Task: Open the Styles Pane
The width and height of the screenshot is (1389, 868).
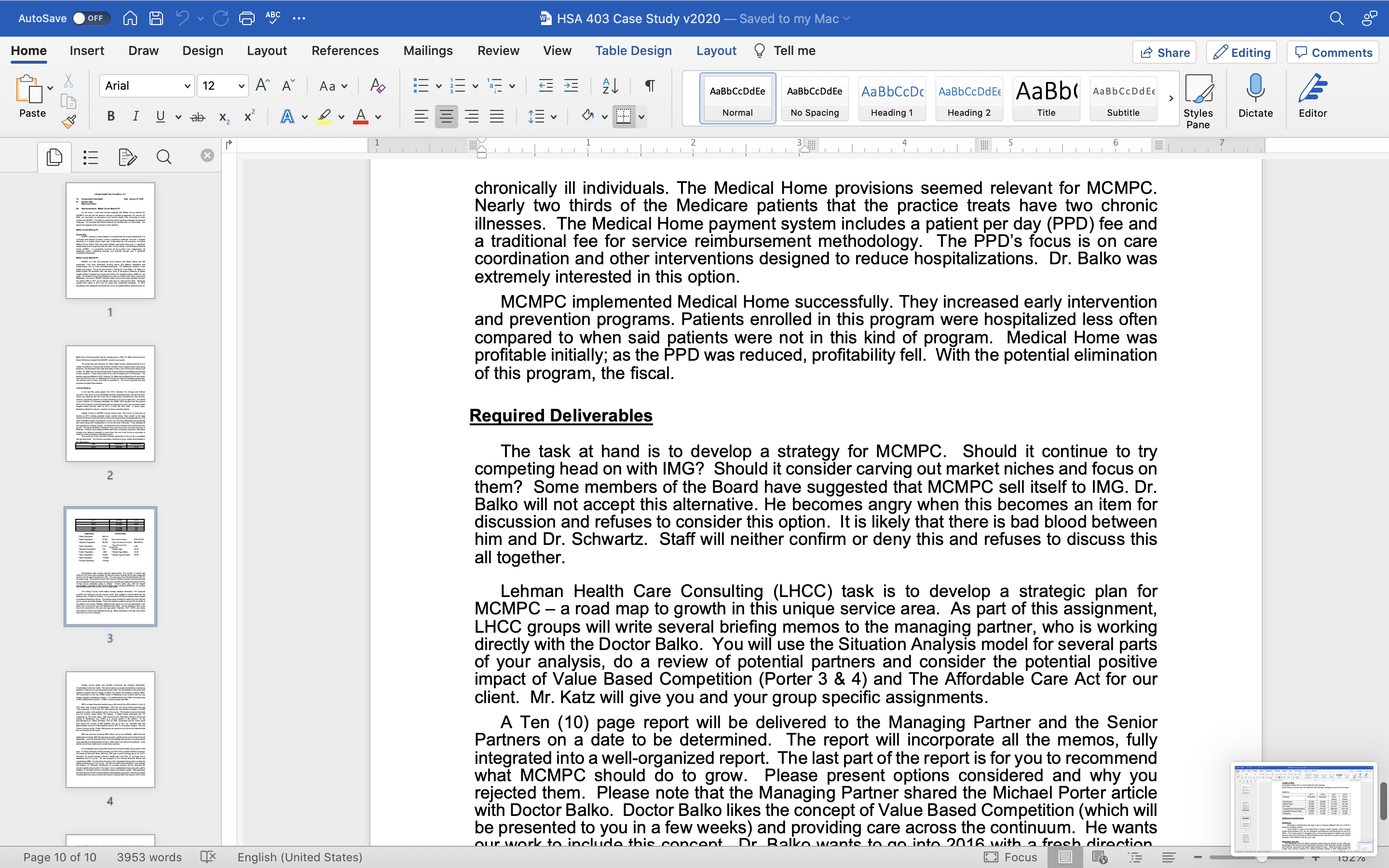Action: (x=1198, y=102)
